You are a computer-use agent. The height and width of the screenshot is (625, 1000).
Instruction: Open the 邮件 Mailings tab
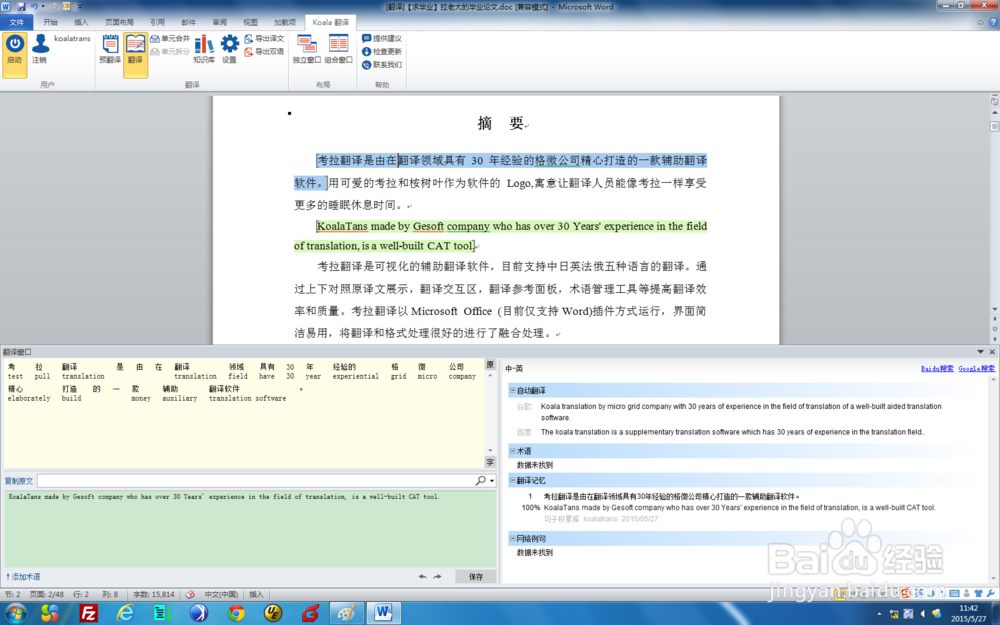click(x=189, y=22)
